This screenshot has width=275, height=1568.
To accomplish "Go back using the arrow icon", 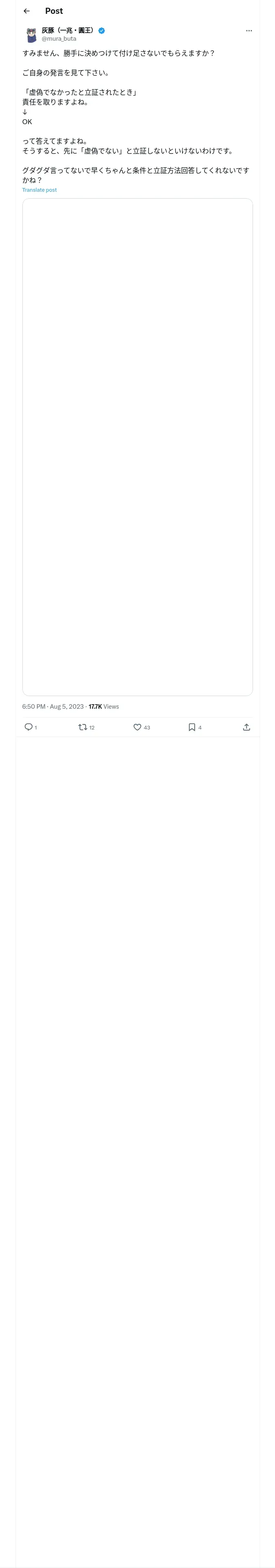I will pyautogui.click(x=26, y=11).
